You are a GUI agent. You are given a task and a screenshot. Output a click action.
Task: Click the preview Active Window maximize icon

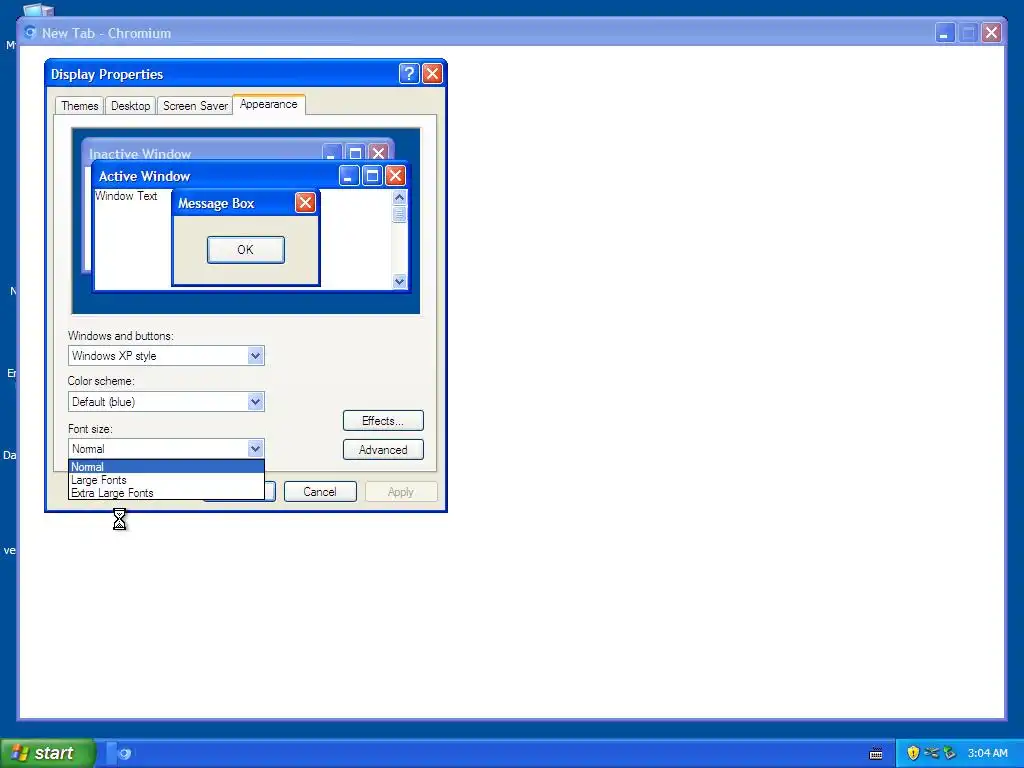tap(372, 175)
